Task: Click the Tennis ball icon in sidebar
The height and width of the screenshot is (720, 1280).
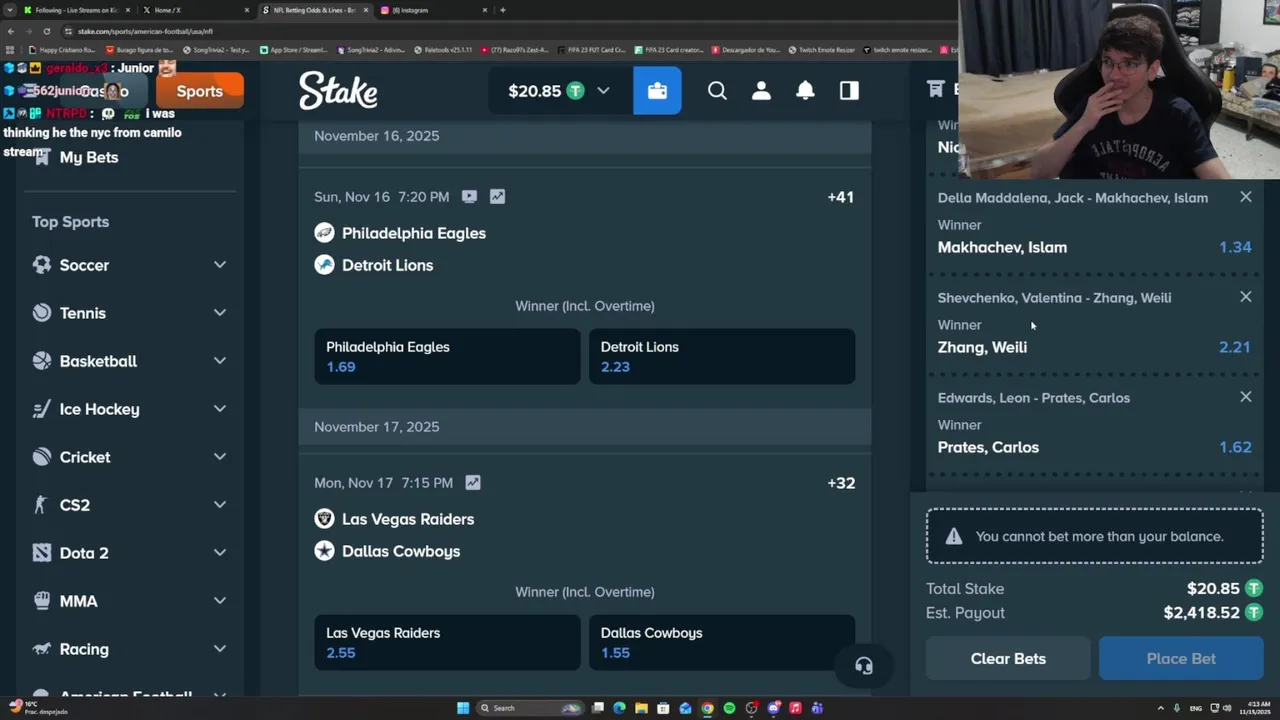Action: 41,313
